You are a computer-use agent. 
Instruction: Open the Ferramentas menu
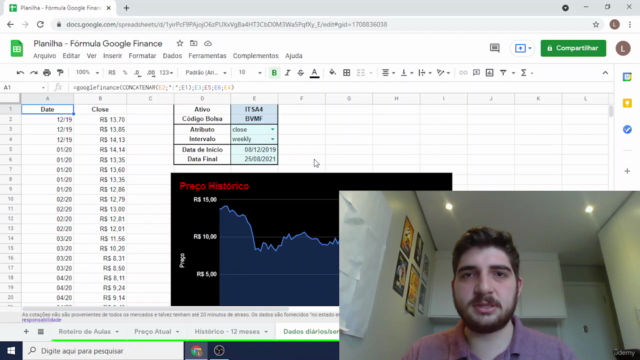207,56
